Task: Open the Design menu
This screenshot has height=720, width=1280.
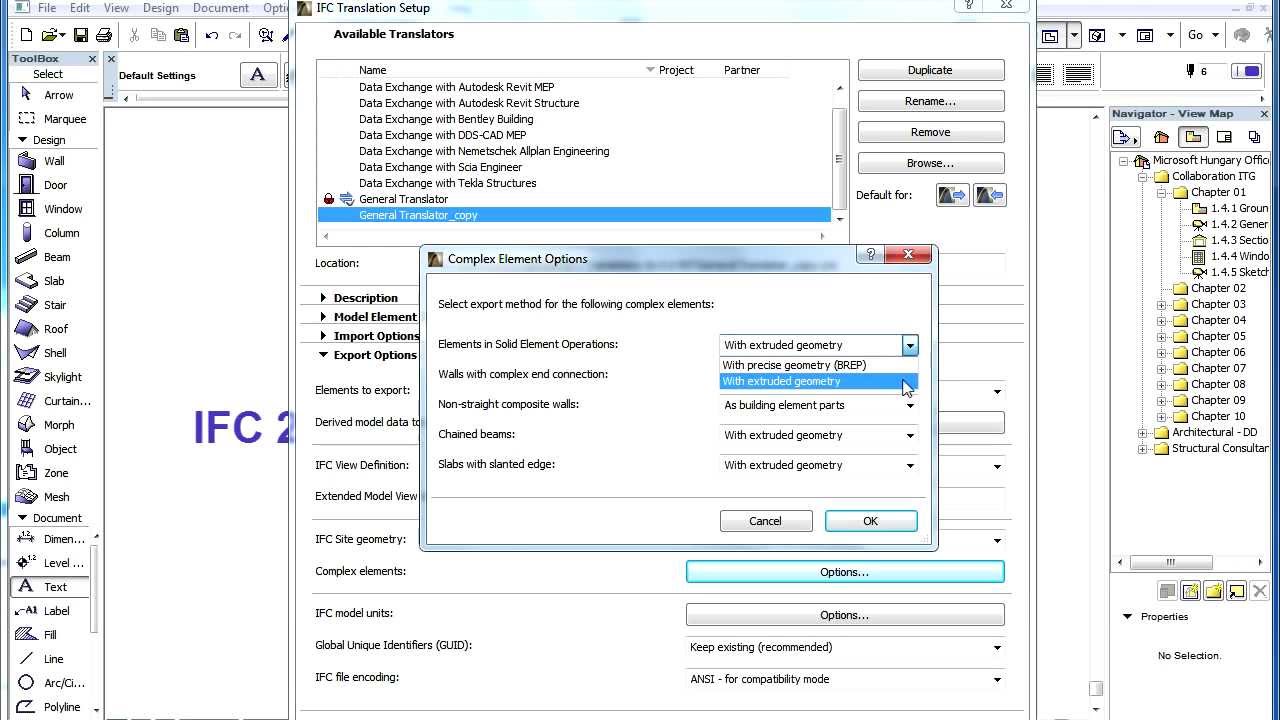Action: coord(160,8)
